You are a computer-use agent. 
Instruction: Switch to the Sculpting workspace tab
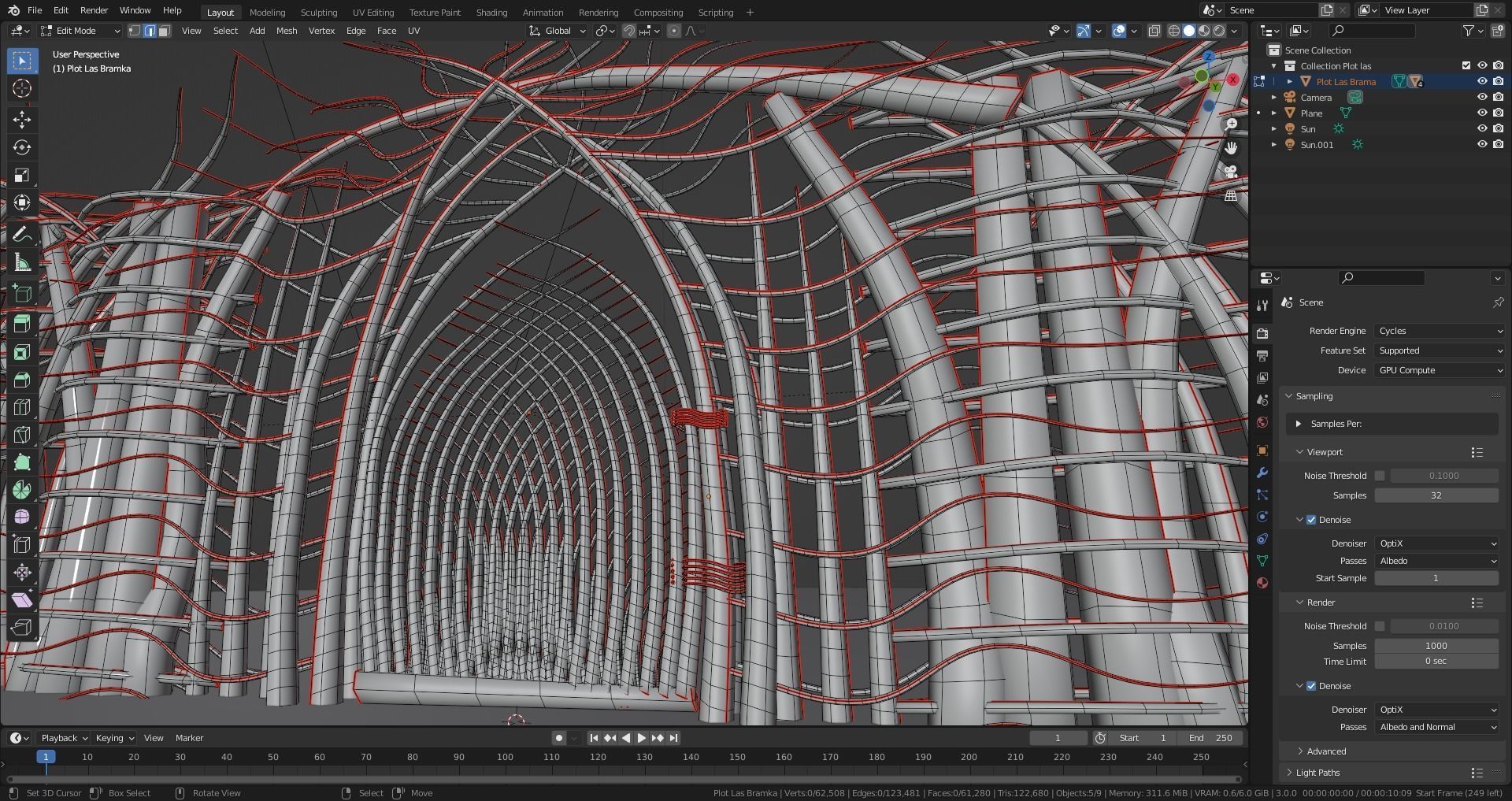(x=318, y=13)
